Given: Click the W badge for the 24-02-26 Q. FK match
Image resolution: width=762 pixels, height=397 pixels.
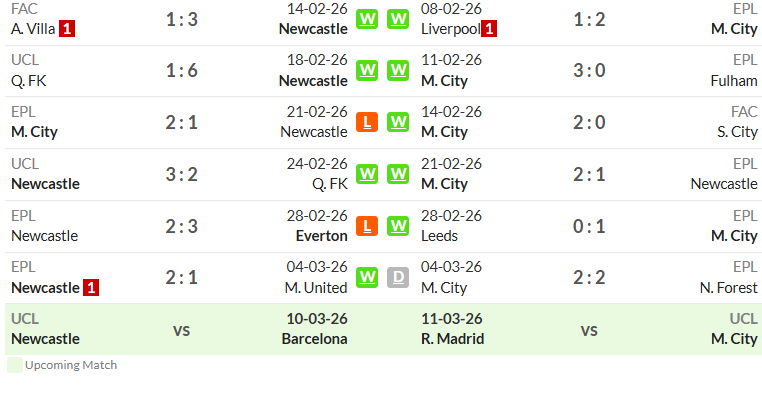Looking at the screenshot, I should (x=367, y=174).
